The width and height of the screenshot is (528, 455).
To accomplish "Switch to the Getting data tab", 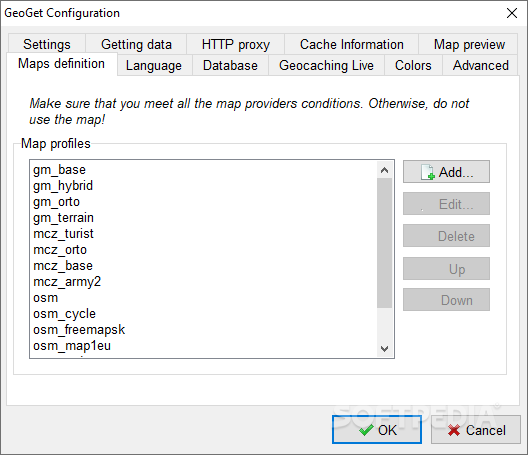I will pyautogui.click(x=136, y=44).
